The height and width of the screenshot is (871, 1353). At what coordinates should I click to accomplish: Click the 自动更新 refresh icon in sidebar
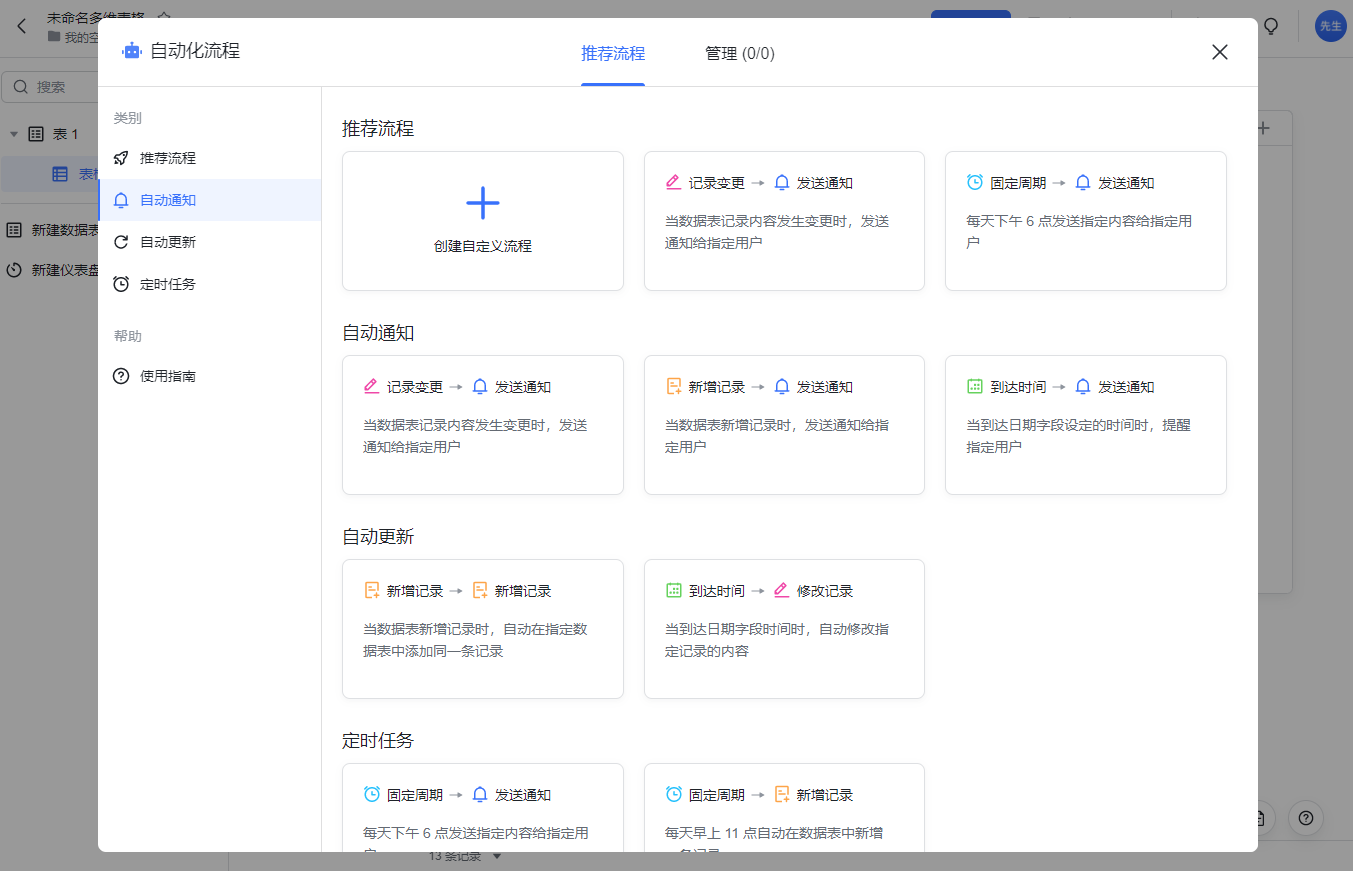tap(121, 242)
